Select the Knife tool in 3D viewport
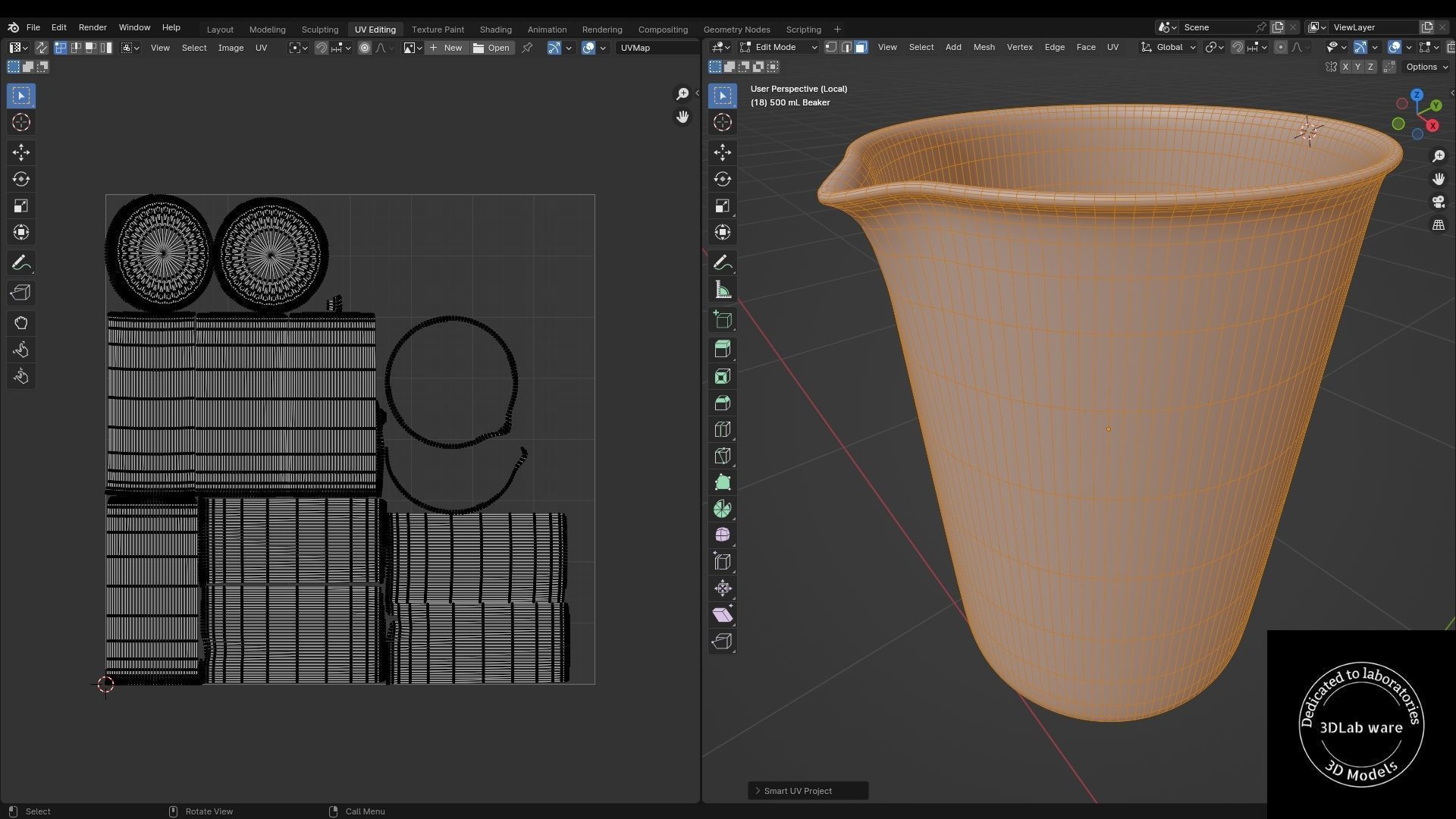This screenshot has height=819, width=1456. click(x=722, y=456)
